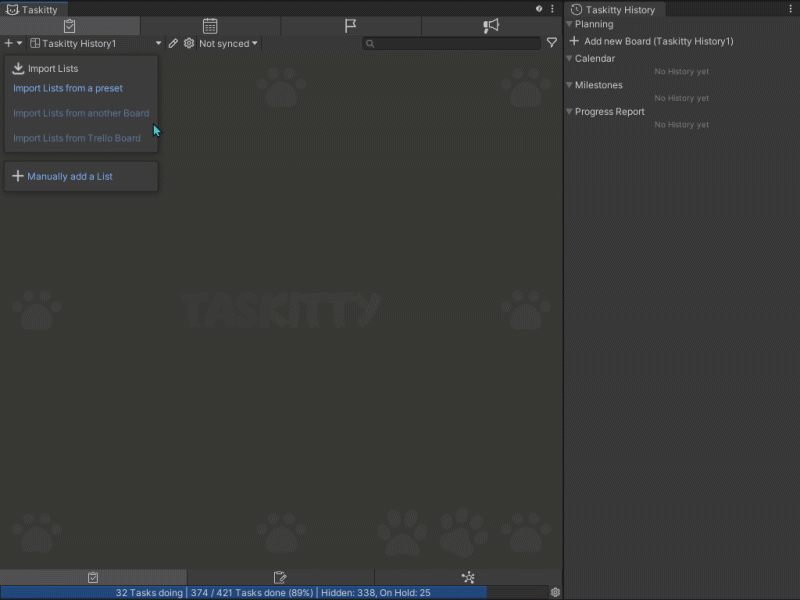Open the Not synced dropdown

[228, 43]
